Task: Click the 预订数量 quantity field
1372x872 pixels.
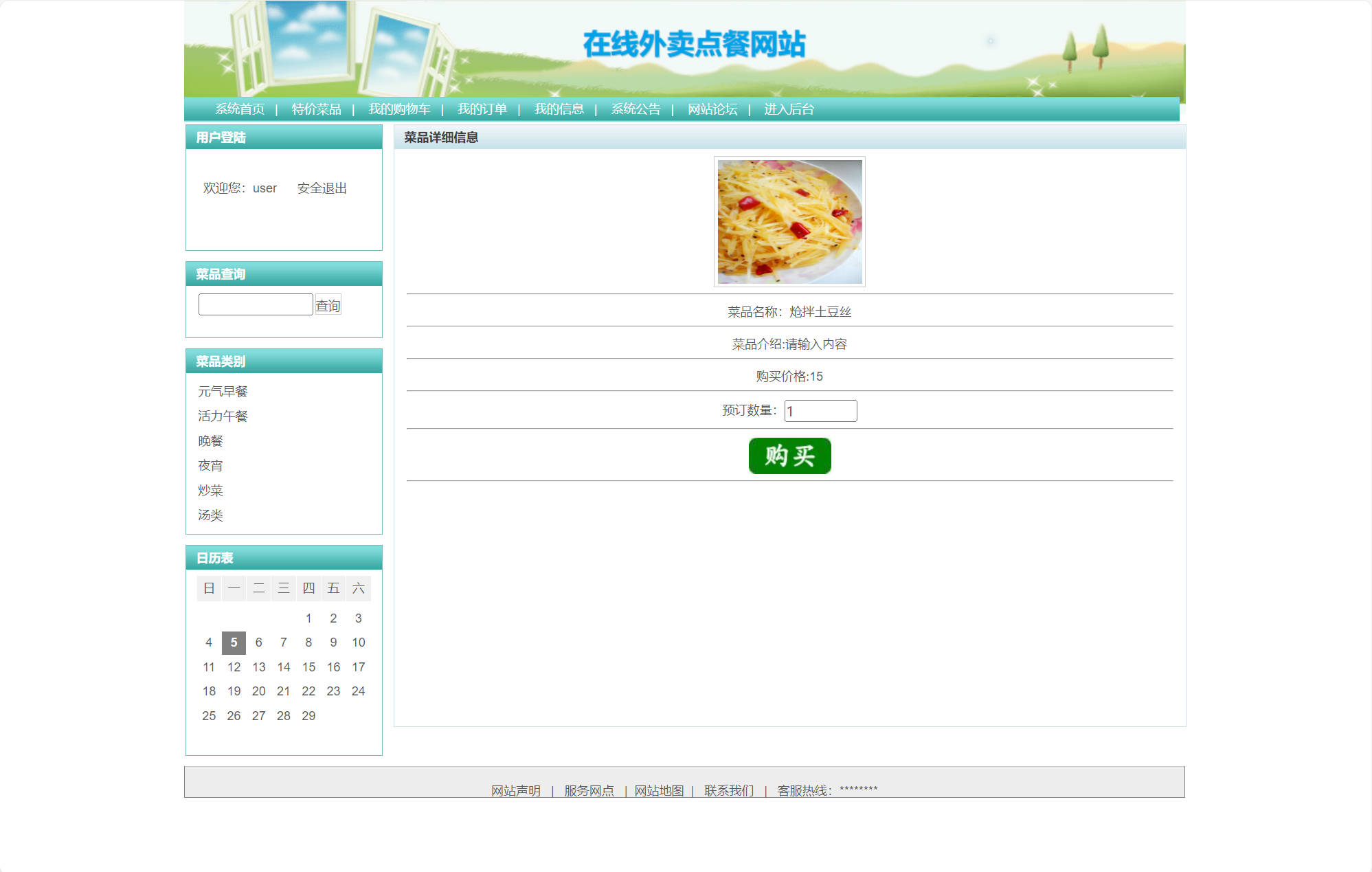Action: point(820,410)
